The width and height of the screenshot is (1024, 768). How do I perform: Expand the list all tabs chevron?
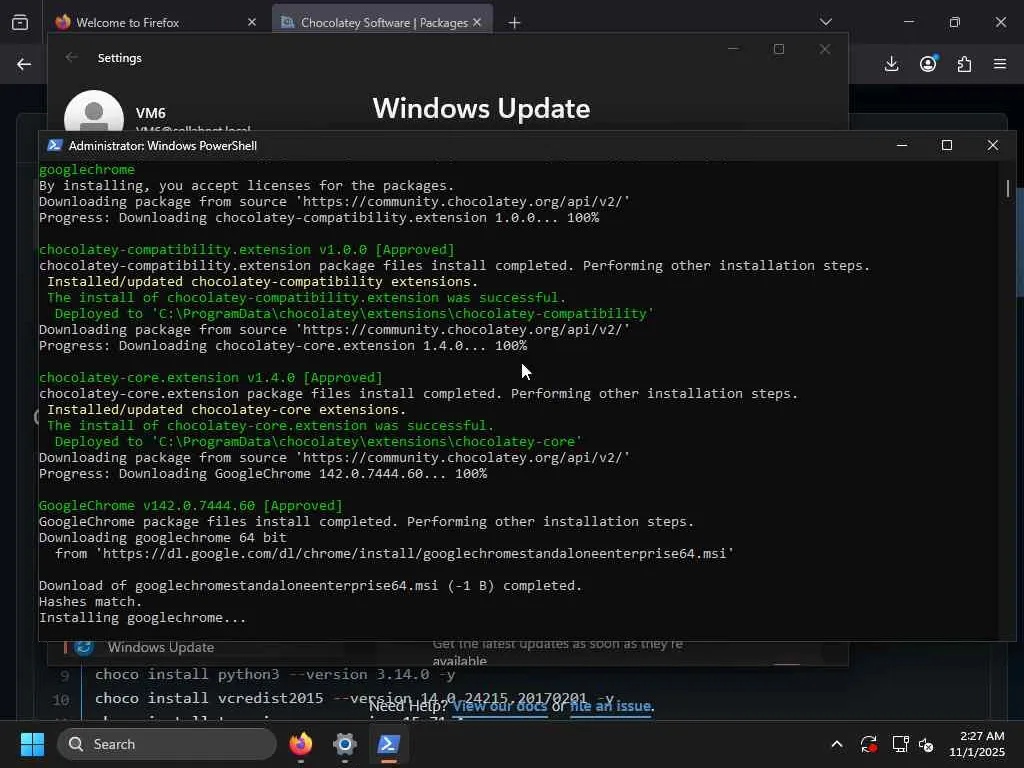[825, 22]
